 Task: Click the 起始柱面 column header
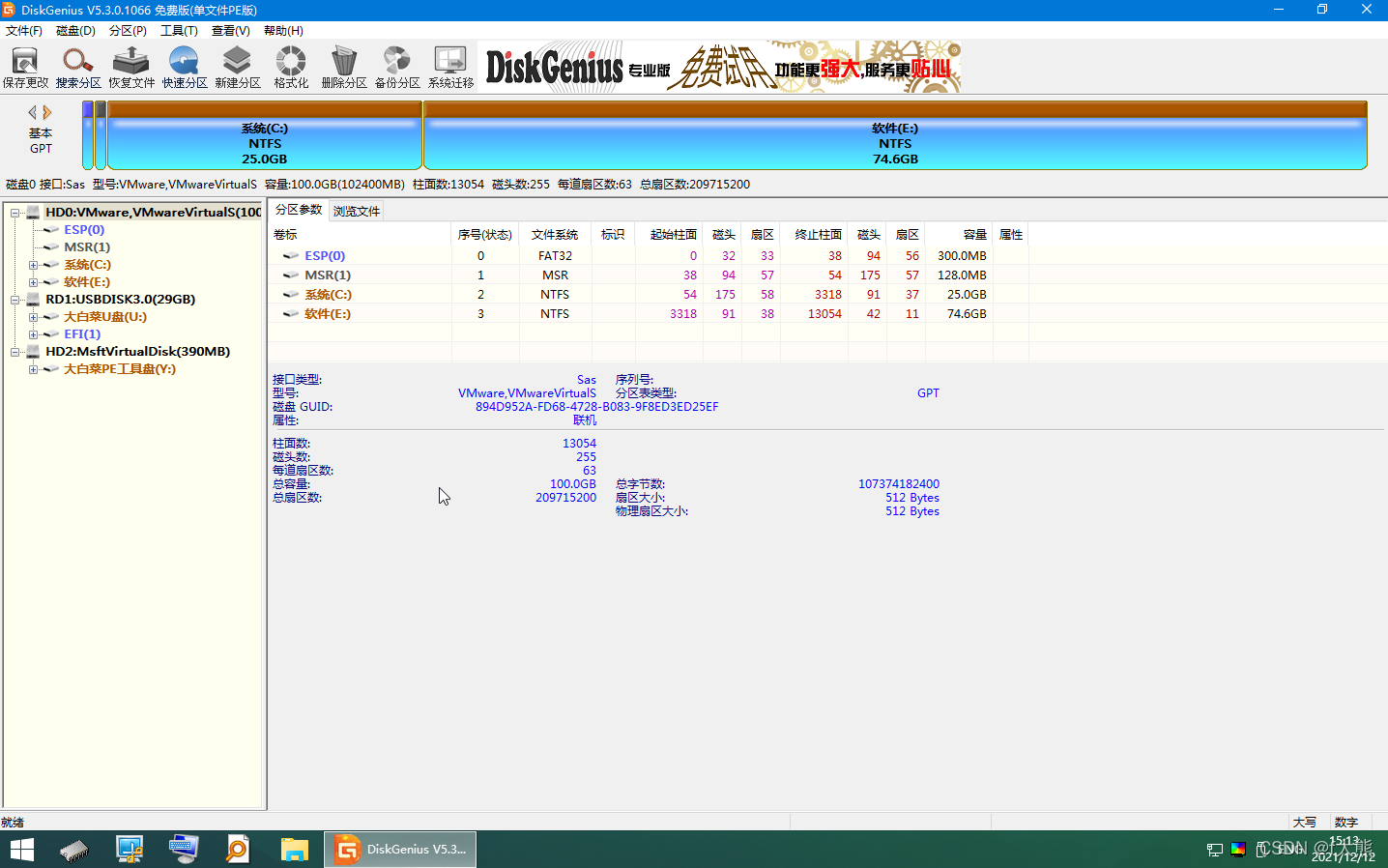tap(670, 235)
